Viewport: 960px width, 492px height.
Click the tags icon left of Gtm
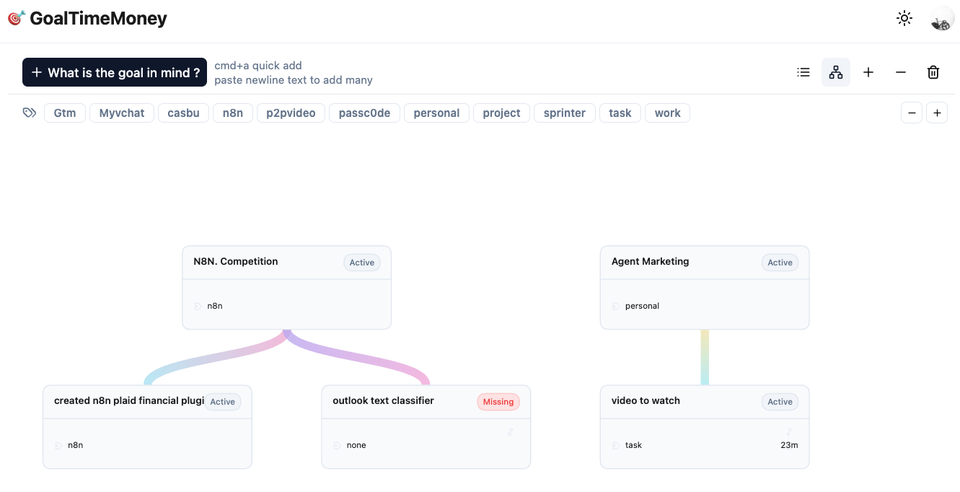click(x=29, y=113)
